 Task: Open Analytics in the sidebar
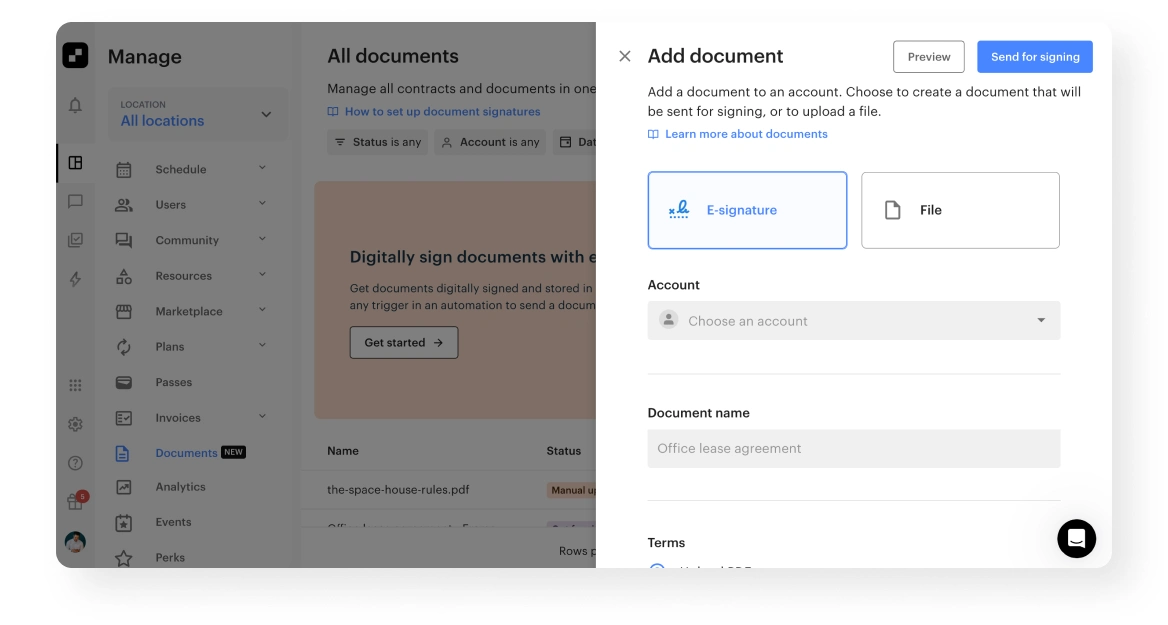point(180,487)
